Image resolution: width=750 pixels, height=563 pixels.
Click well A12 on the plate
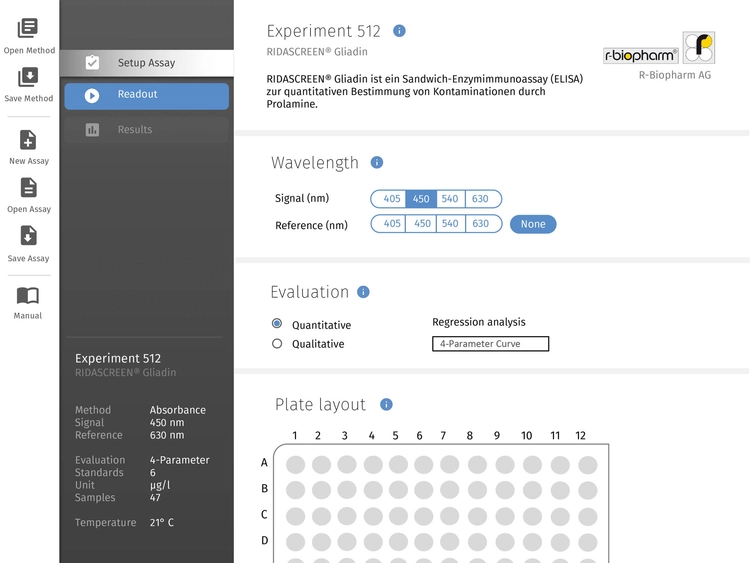(x=588, y=464)
